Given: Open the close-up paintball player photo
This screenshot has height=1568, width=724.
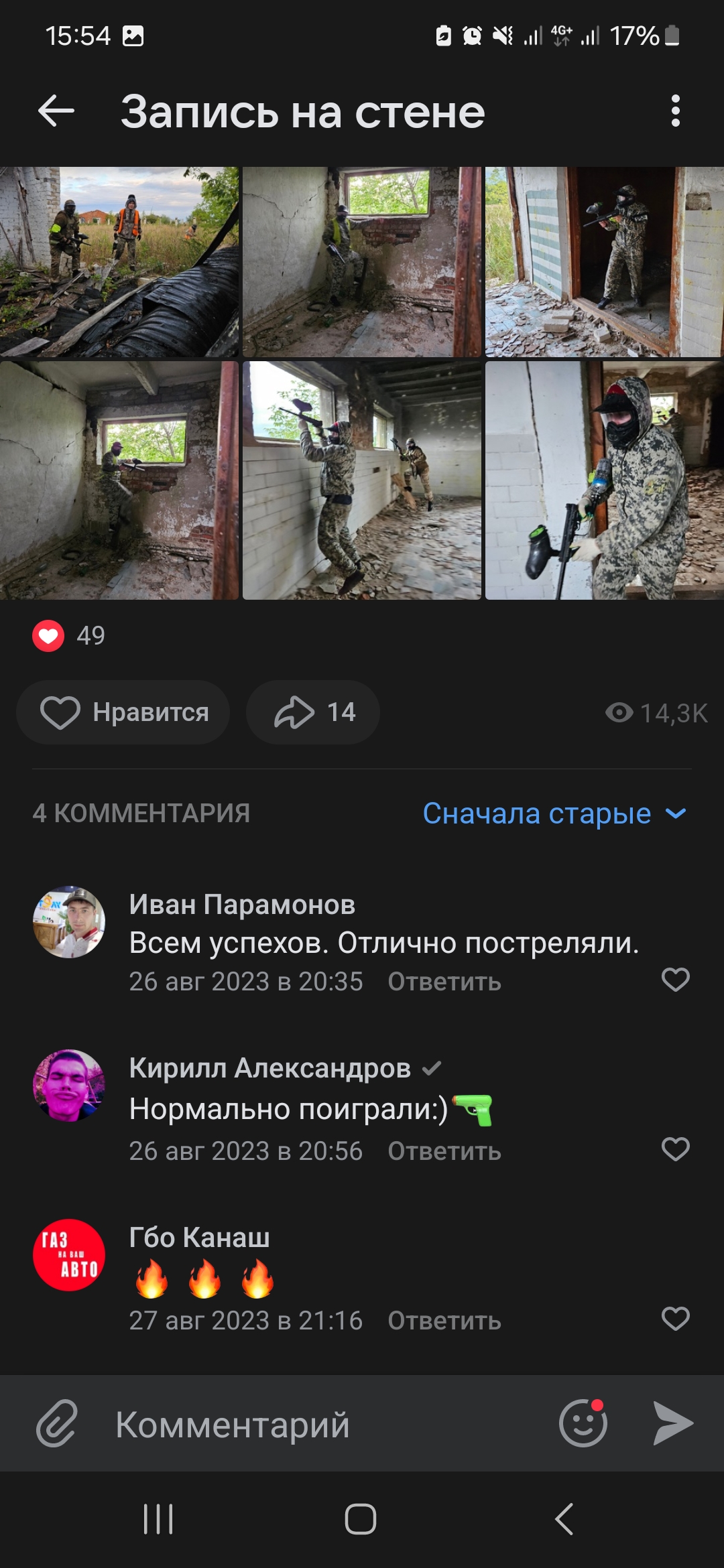Looking at the screenshot, I should point(605,480).
